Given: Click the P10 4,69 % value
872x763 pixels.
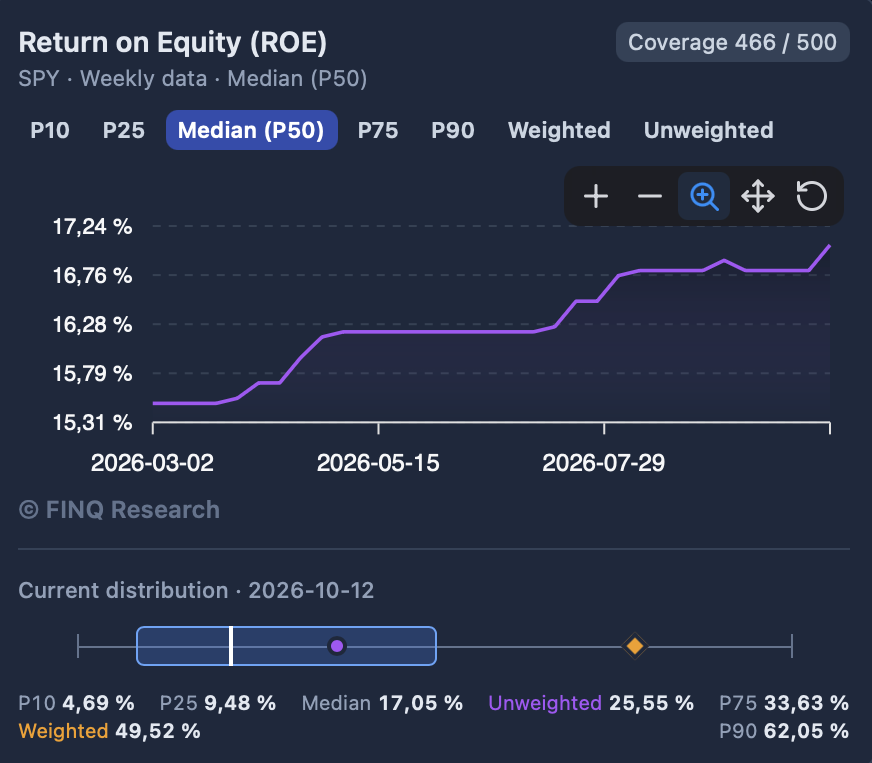Looking at the screenshot, I should (x=76, y=703).
